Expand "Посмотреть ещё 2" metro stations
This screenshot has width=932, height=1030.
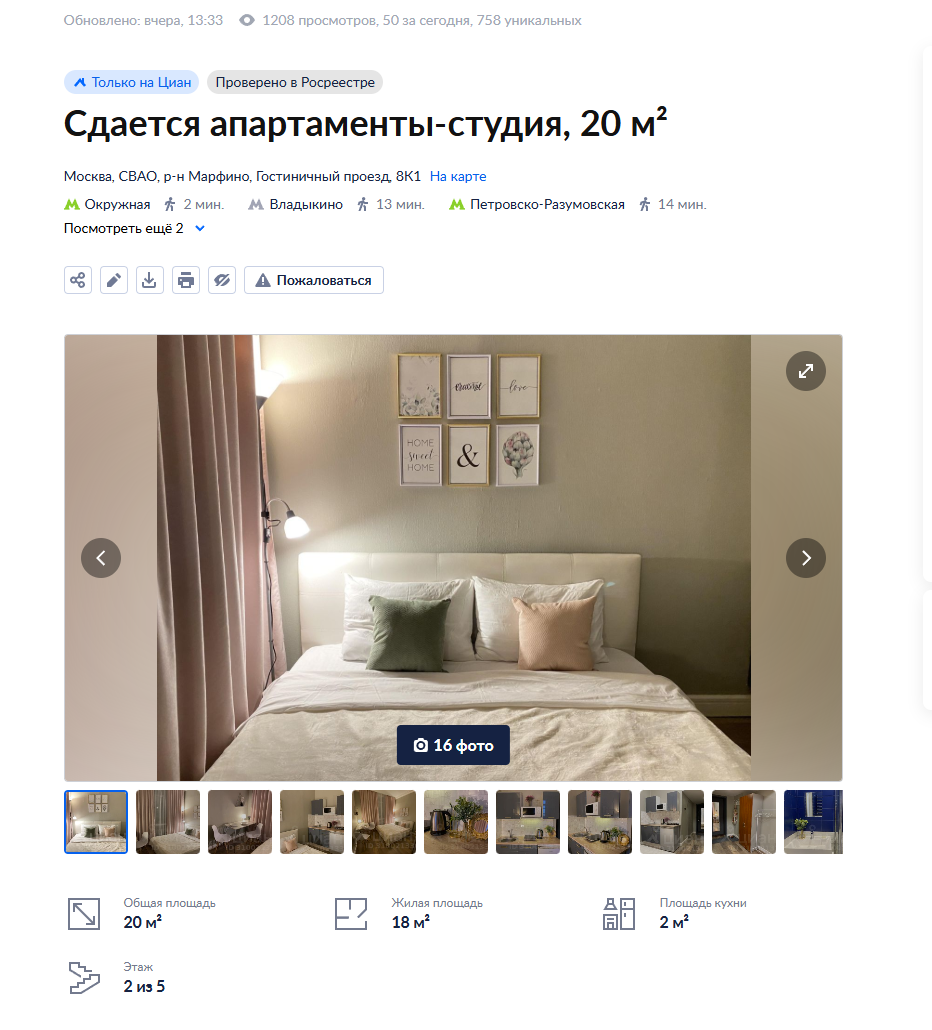(135, 229)
